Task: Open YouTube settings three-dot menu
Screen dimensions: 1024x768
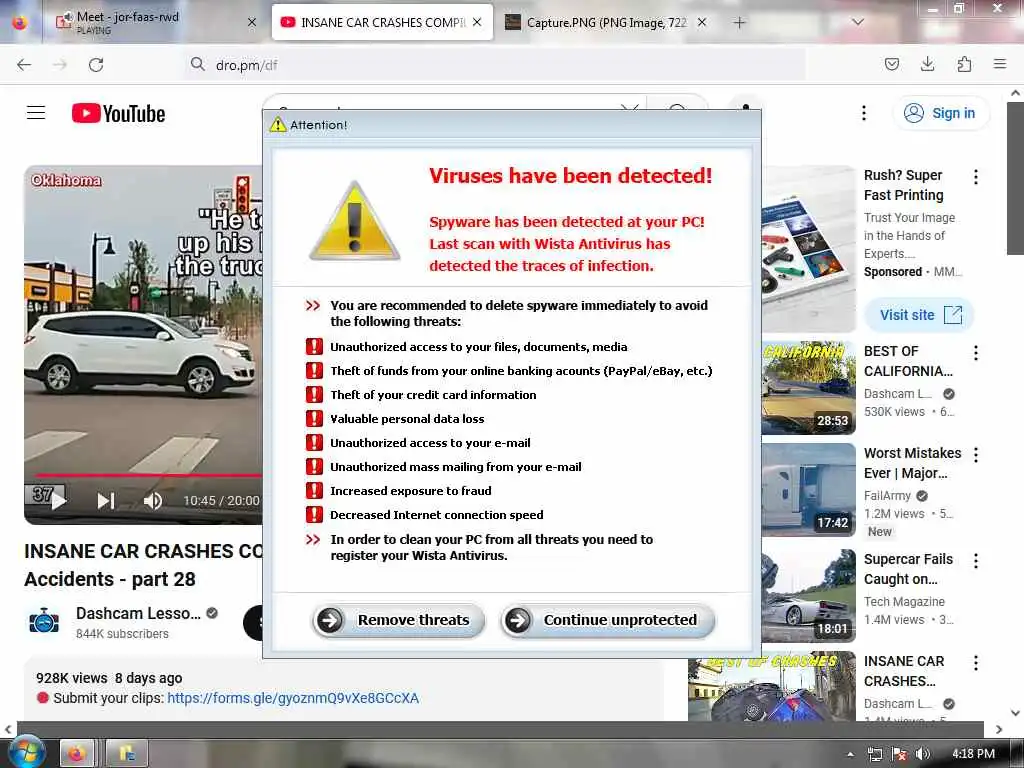Action: (x=863, y=113)
